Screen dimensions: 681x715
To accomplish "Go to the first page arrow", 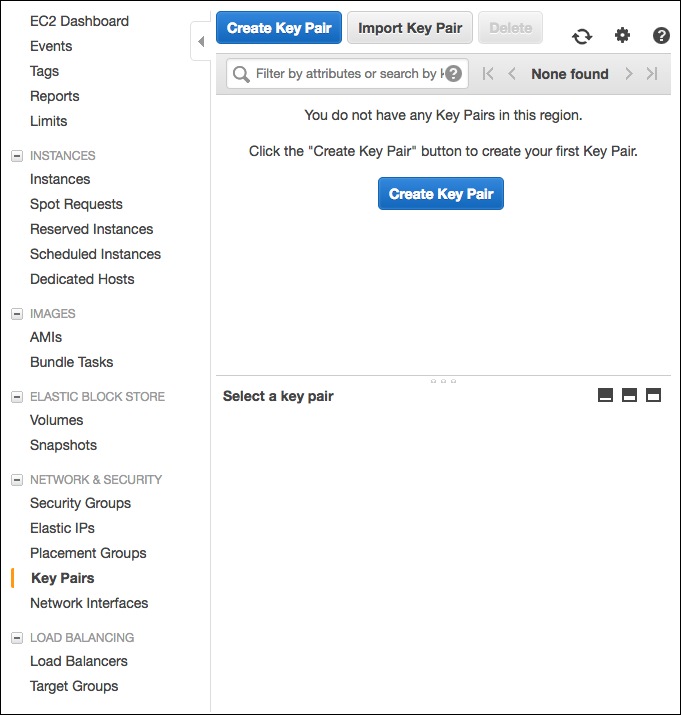I will 488,73.
